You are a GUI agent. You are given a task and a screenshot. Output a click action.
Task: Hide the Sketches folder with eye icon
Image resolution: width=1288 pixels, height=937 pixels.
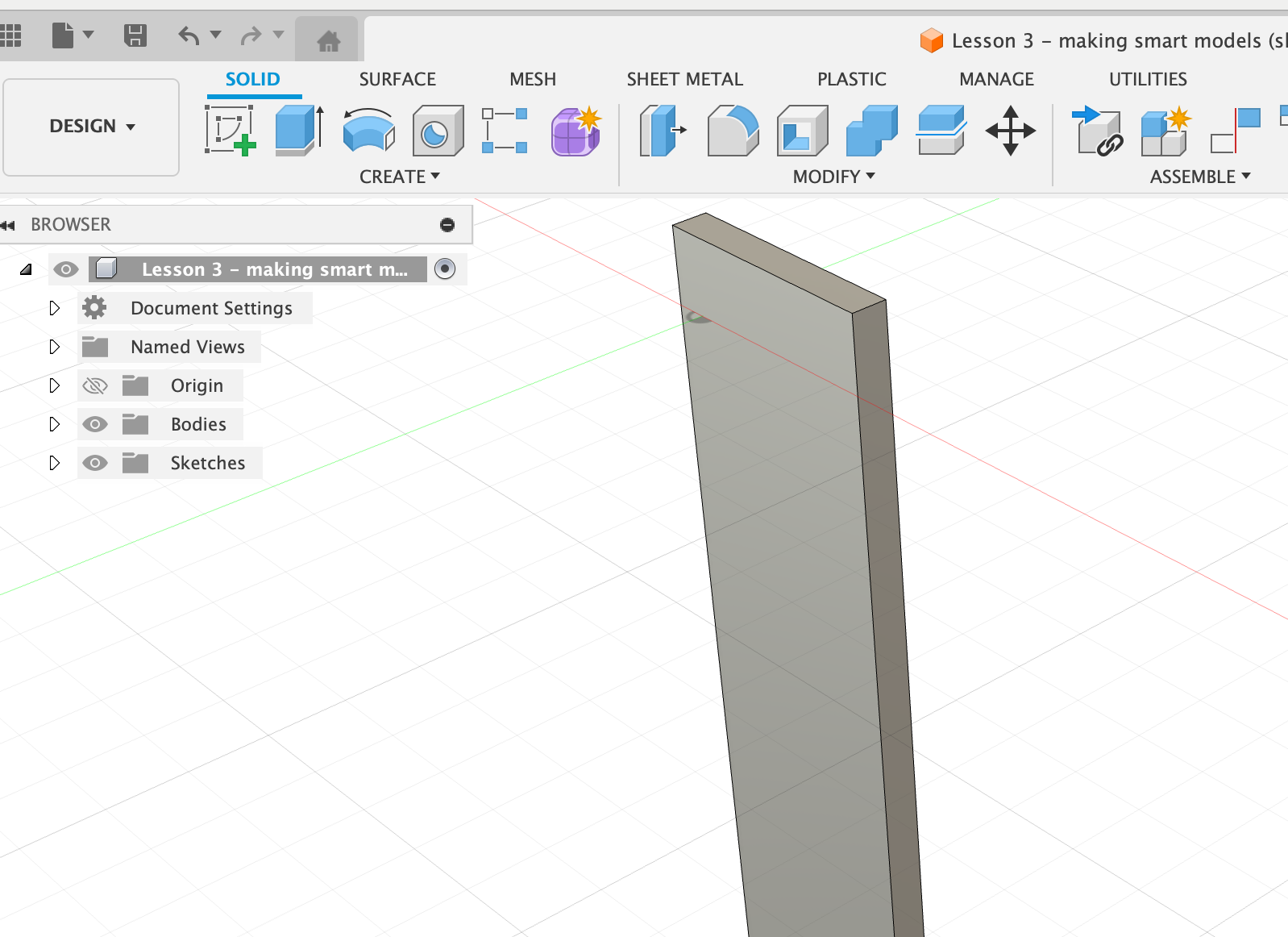95,463
